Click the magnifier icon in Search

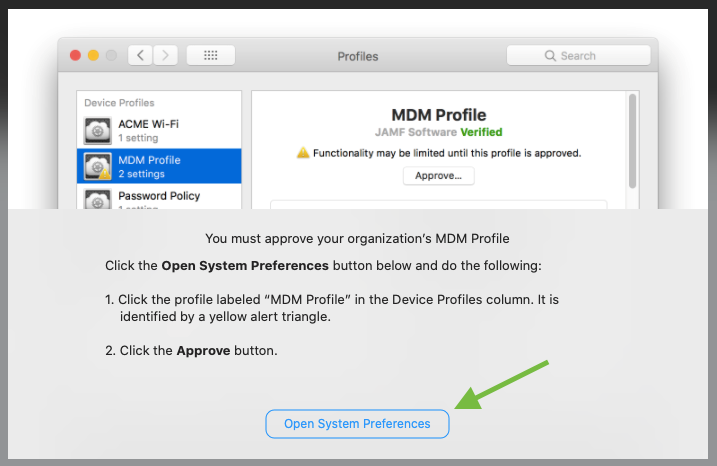point(550,56)
